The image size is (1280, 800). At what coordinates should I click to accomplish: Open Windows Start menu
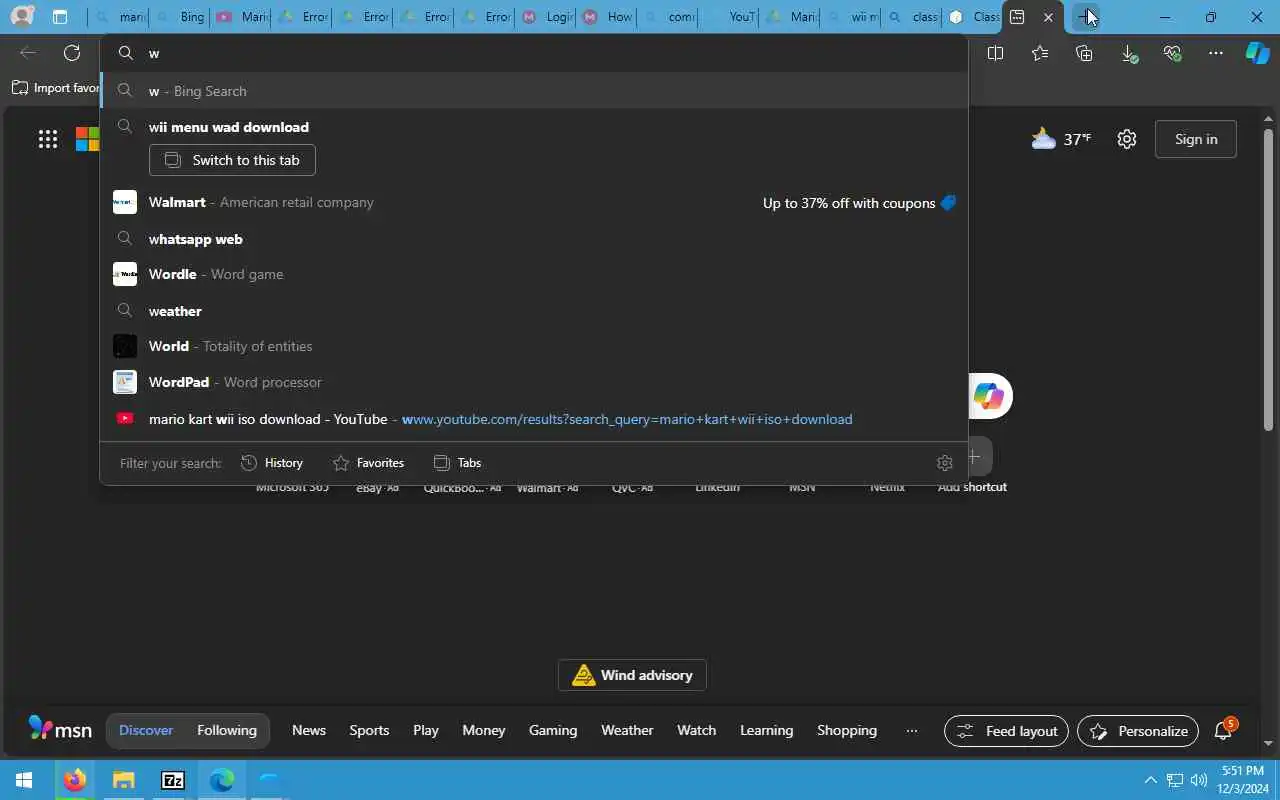(x=24, y=780)
